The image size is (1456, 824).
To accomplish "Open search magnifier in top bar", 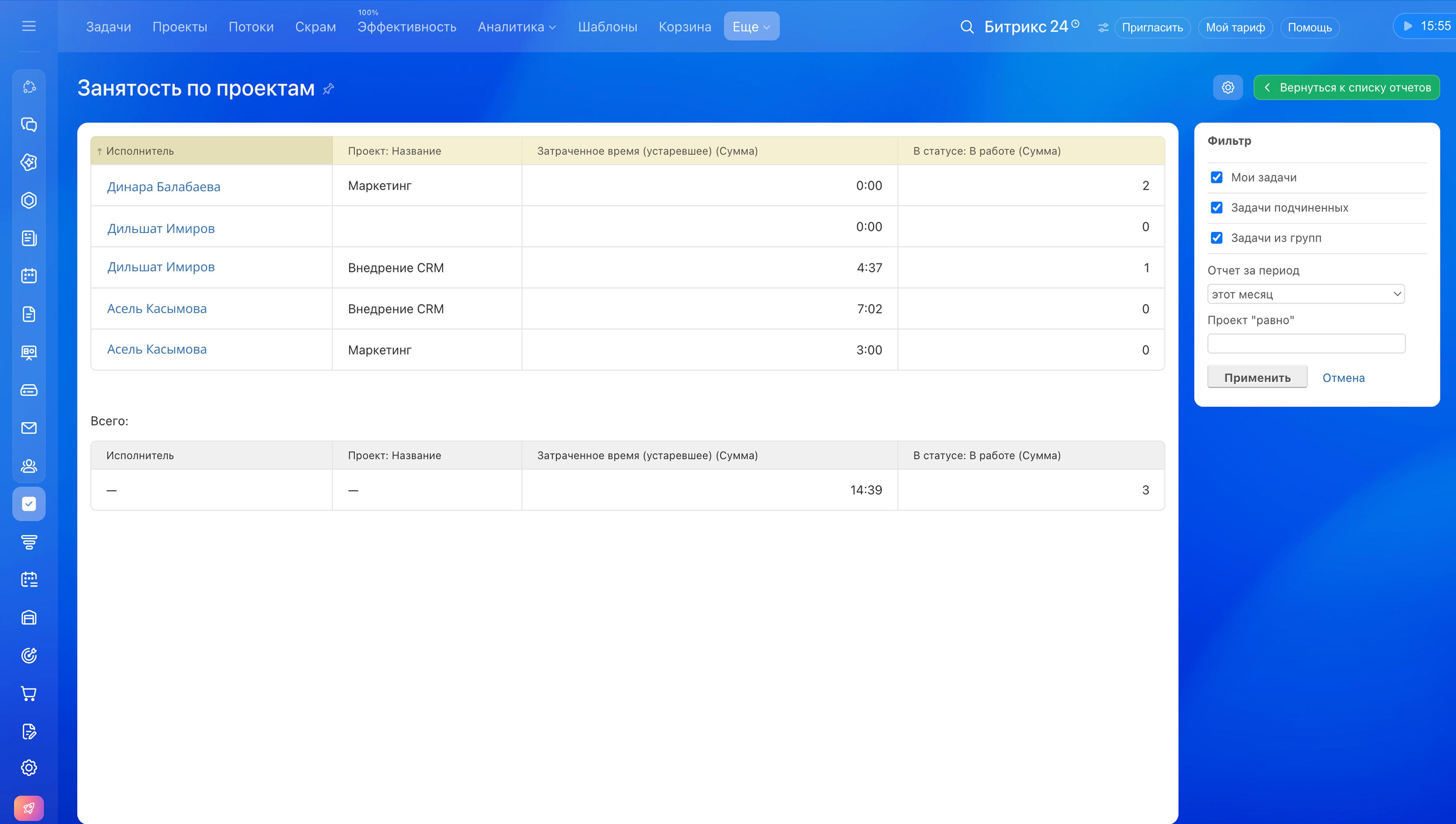I will pyautogui.click(x=967, y=27).
